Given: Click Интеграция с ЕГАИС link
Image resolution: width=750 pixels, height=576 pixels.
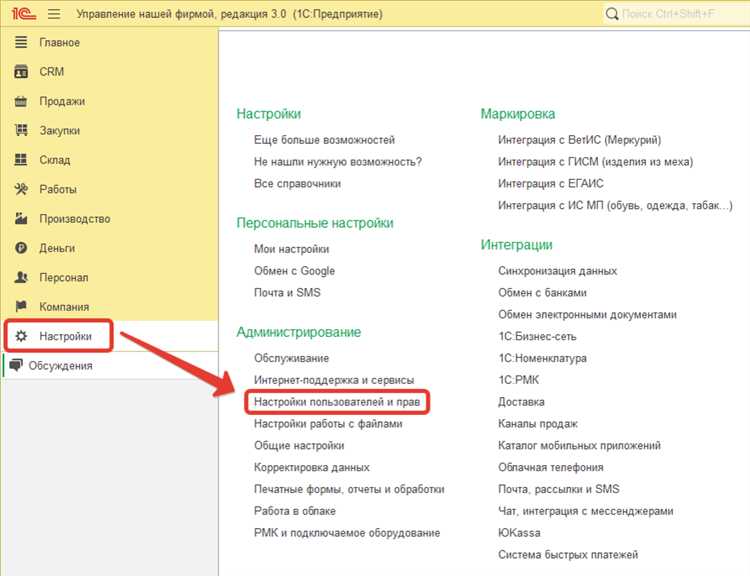Looking at the screenshot, I should pyautogui.click(x=551, y=184).
